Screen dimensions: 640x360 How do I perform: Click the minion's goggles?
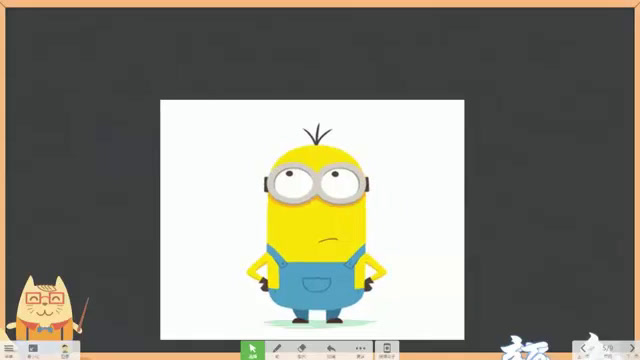(x=316, y=184)
